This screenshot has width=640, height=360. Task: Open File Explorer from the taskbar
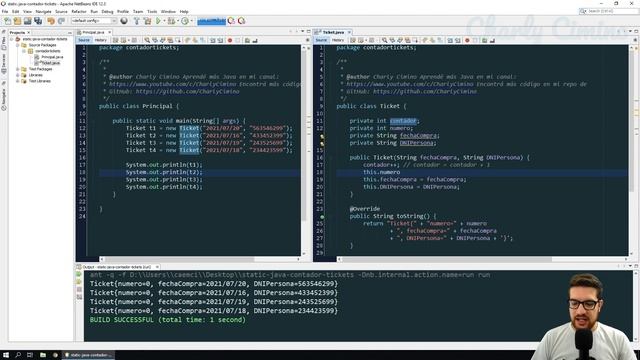43,355
